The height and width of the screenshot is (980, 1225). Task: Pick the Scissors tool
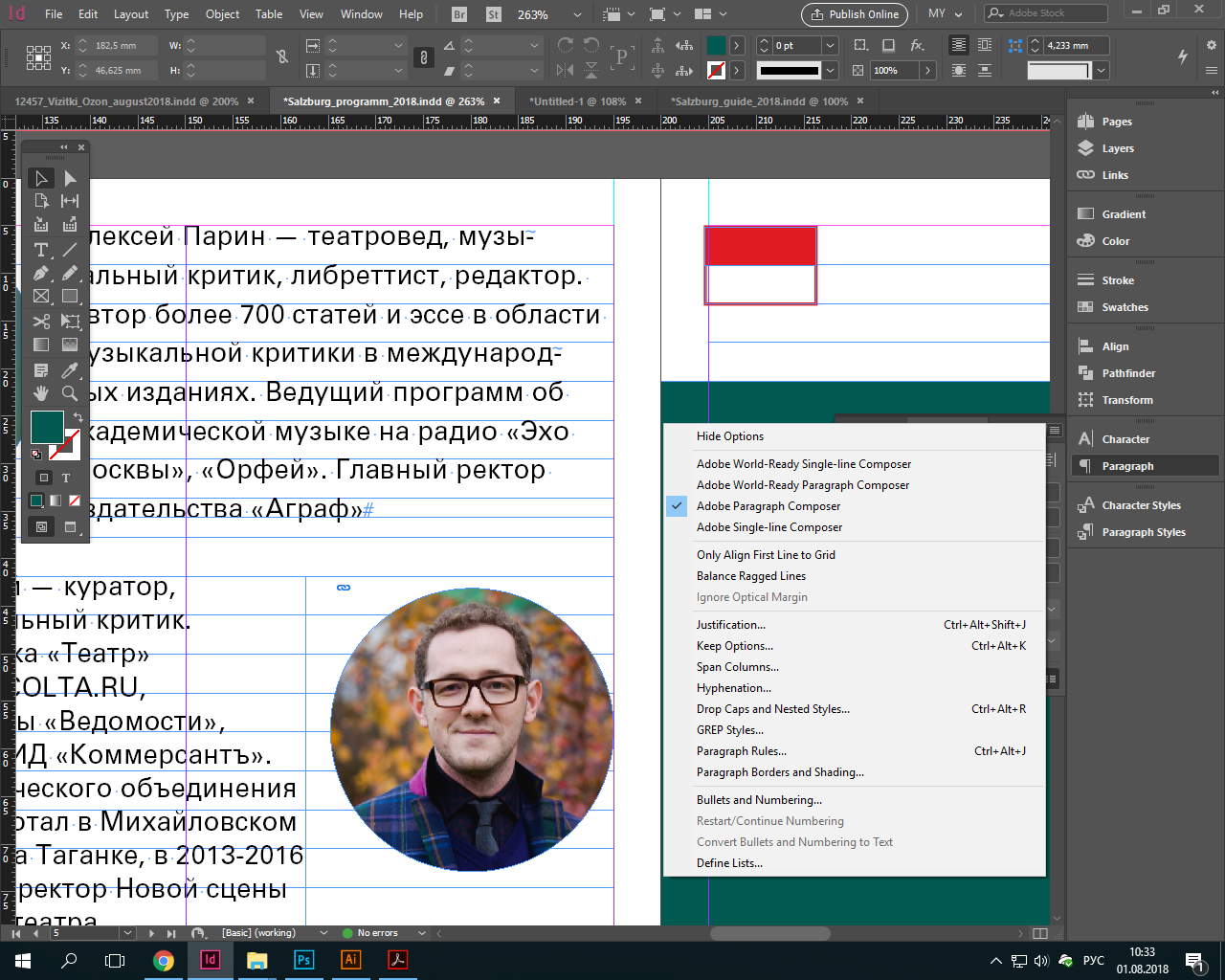(41, 322)
